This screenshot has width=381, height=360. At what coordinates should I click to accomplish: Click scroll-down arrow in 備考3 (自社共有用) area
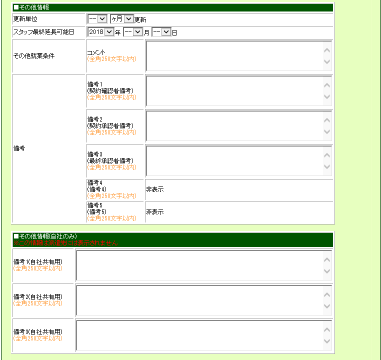(327, 341)
